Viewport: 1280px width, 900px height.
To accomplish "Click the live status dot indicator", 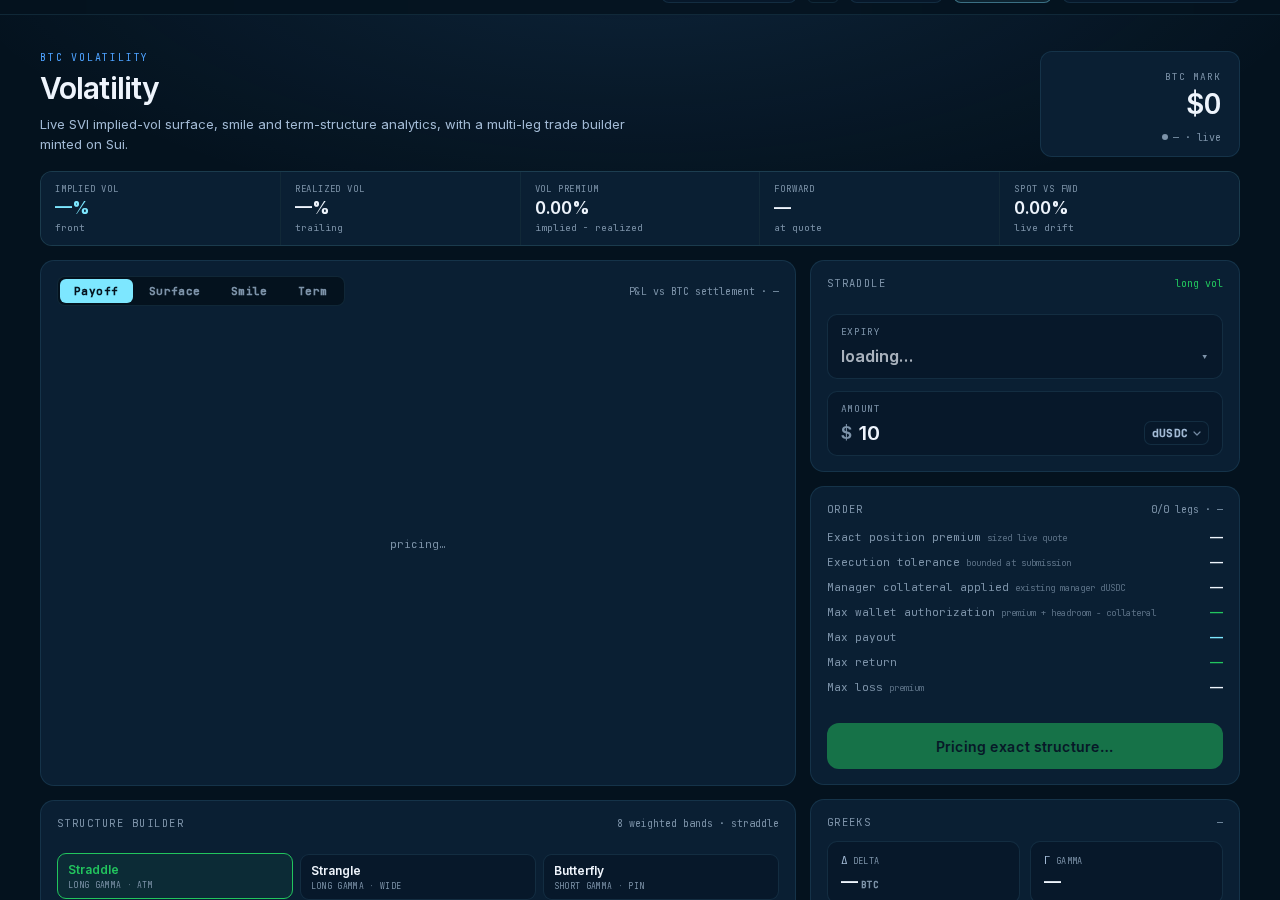I will point(1165,137).
